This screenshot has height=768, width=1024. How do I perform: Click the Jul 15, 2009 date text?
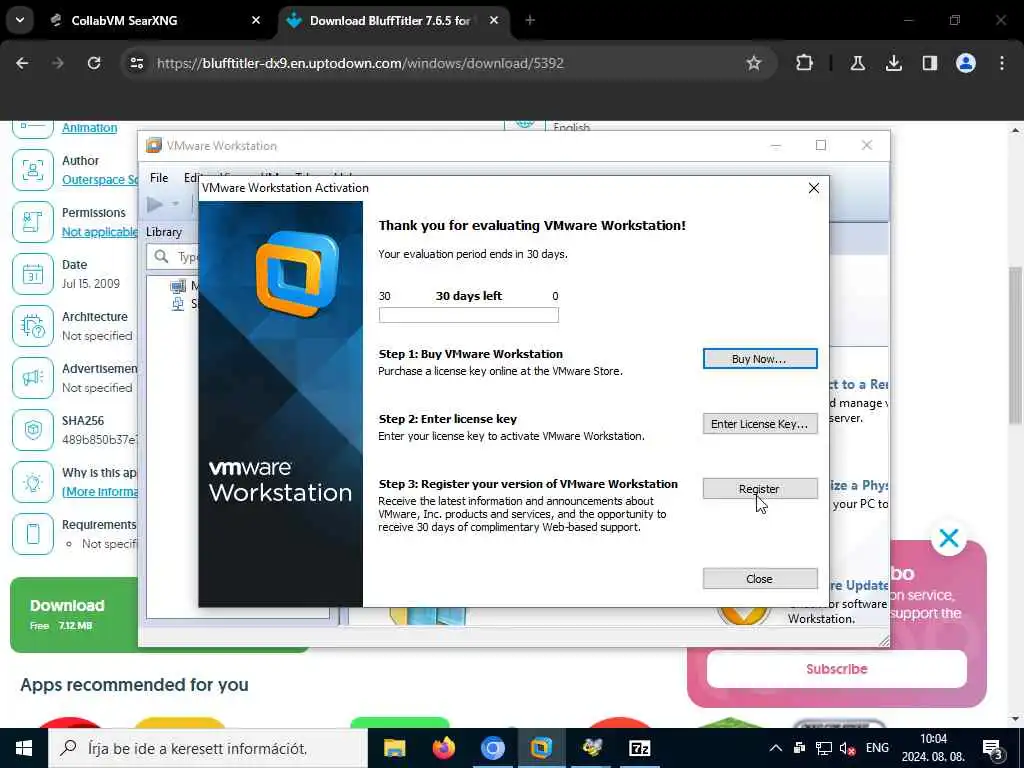tap(91, 283)
